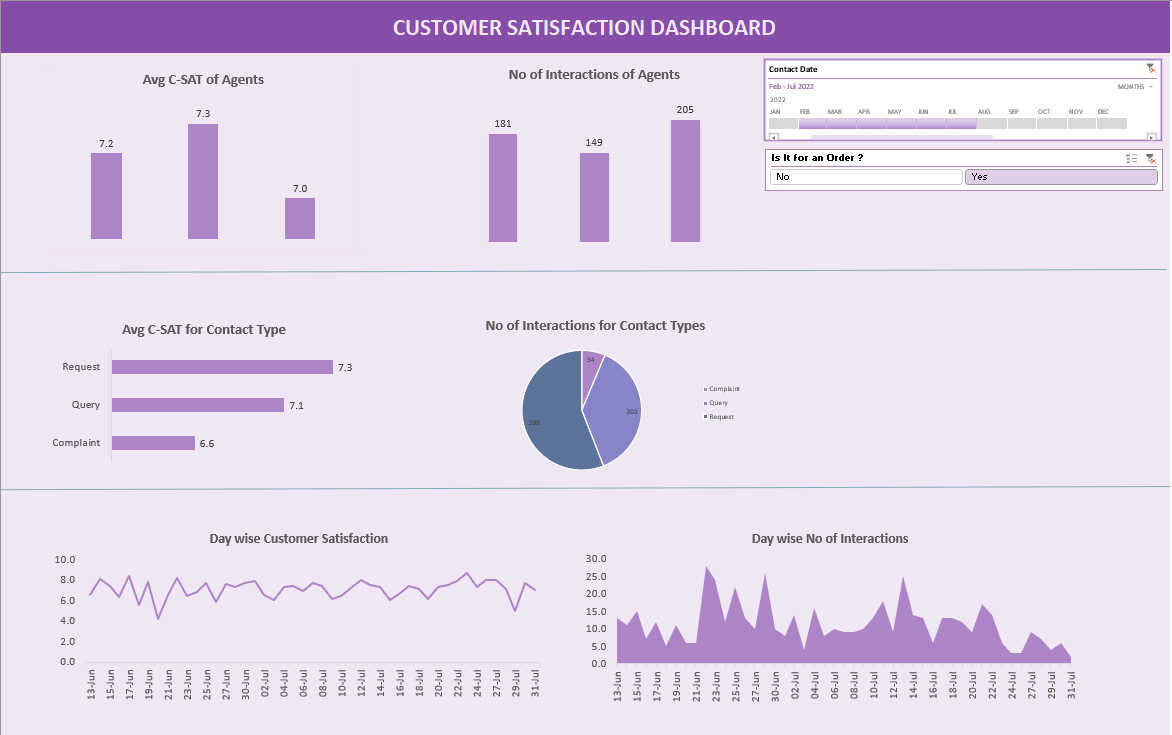The width and height of the screenshot is (1172, 735).
Task: Select the 7.3 bar in Avg C-SAT of Agents
Action: point(203,181)
